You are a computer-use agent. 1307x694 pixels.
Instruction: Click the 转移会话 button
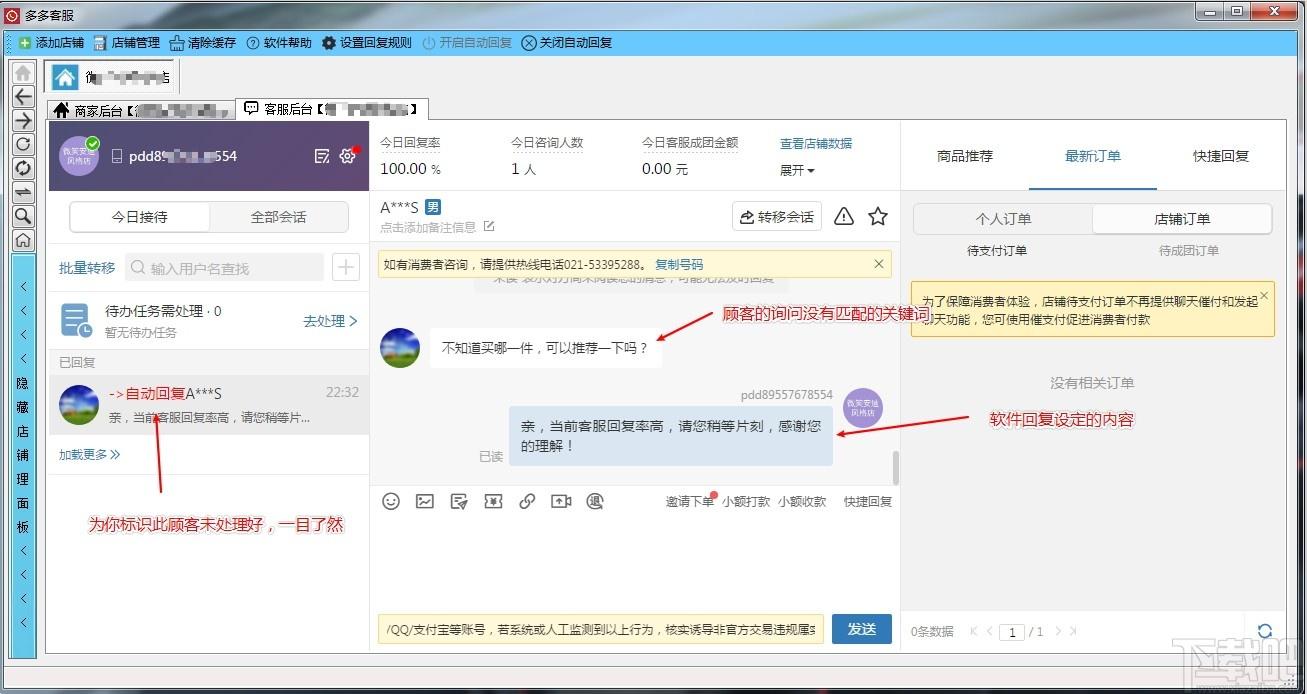pos(777,217)
